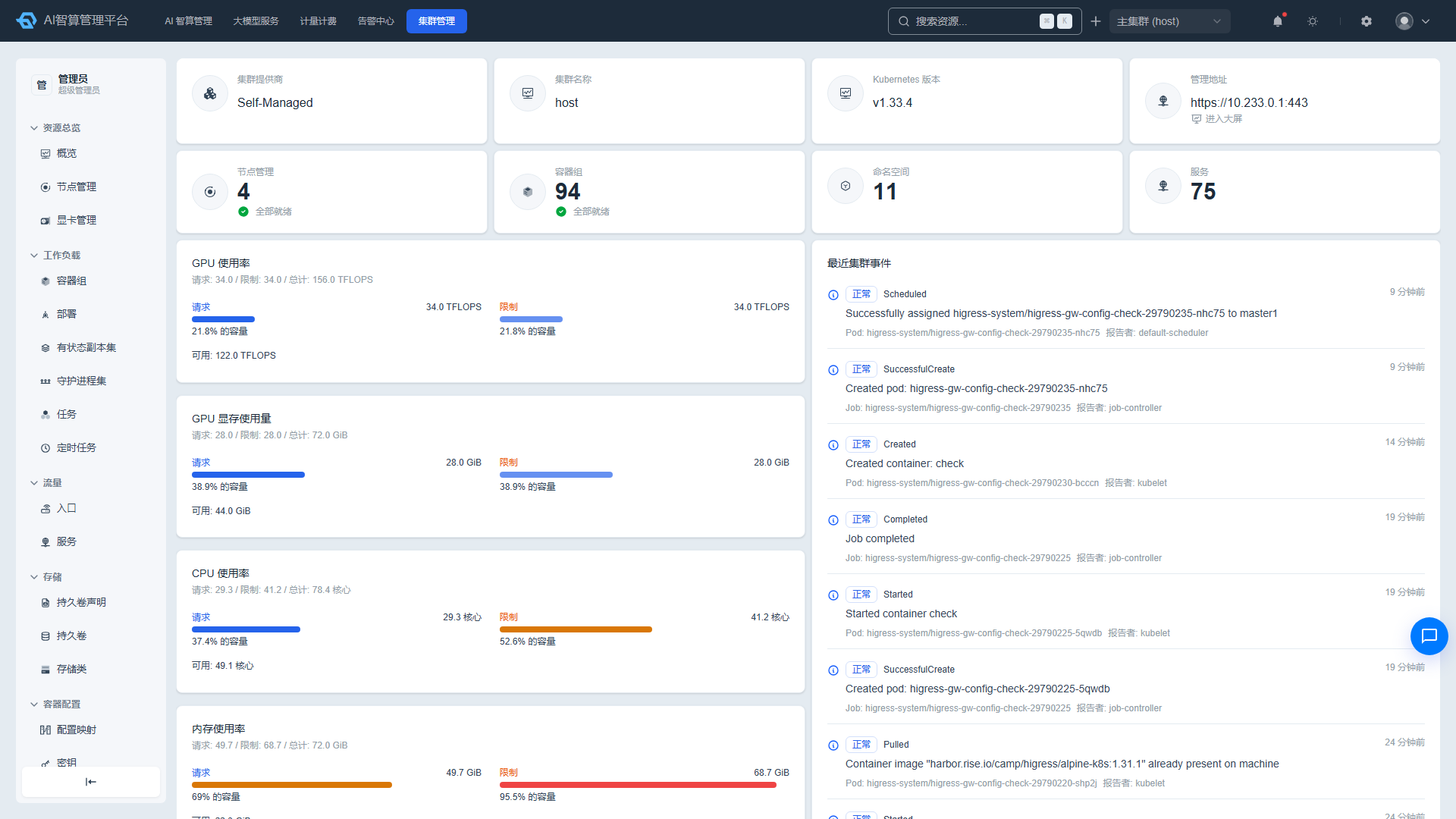Click the 守护进程集 sidebar icon

(45, 381)
